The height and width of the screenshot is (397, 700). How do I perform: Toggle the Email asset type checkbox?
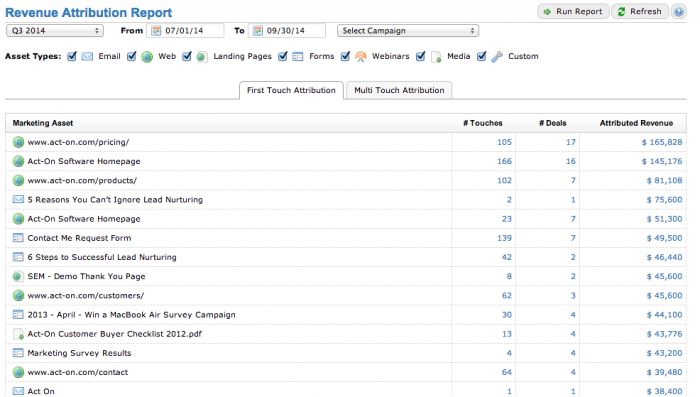72,56
